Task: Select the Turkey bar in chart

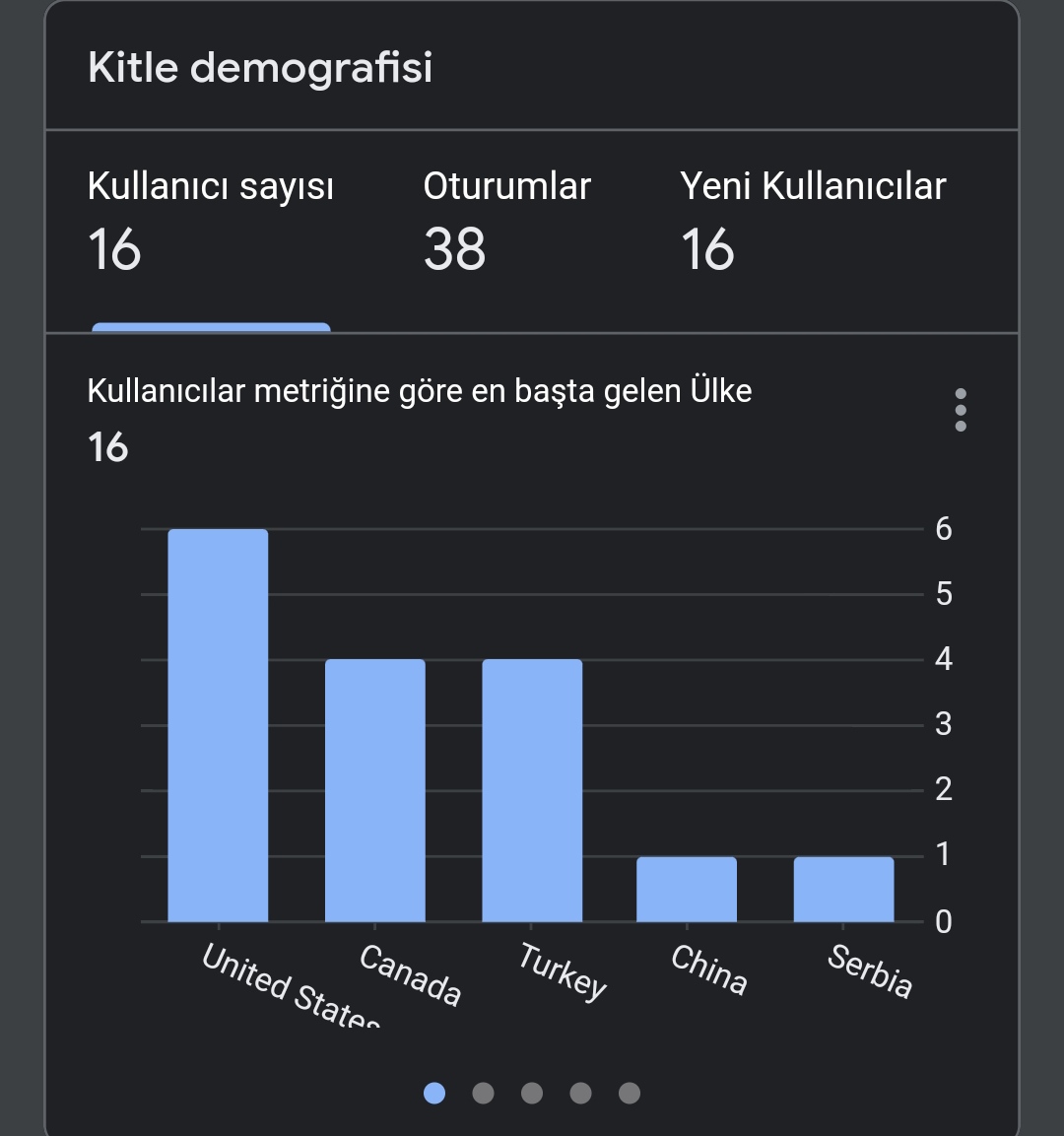Action: click(x=532, y=790)
